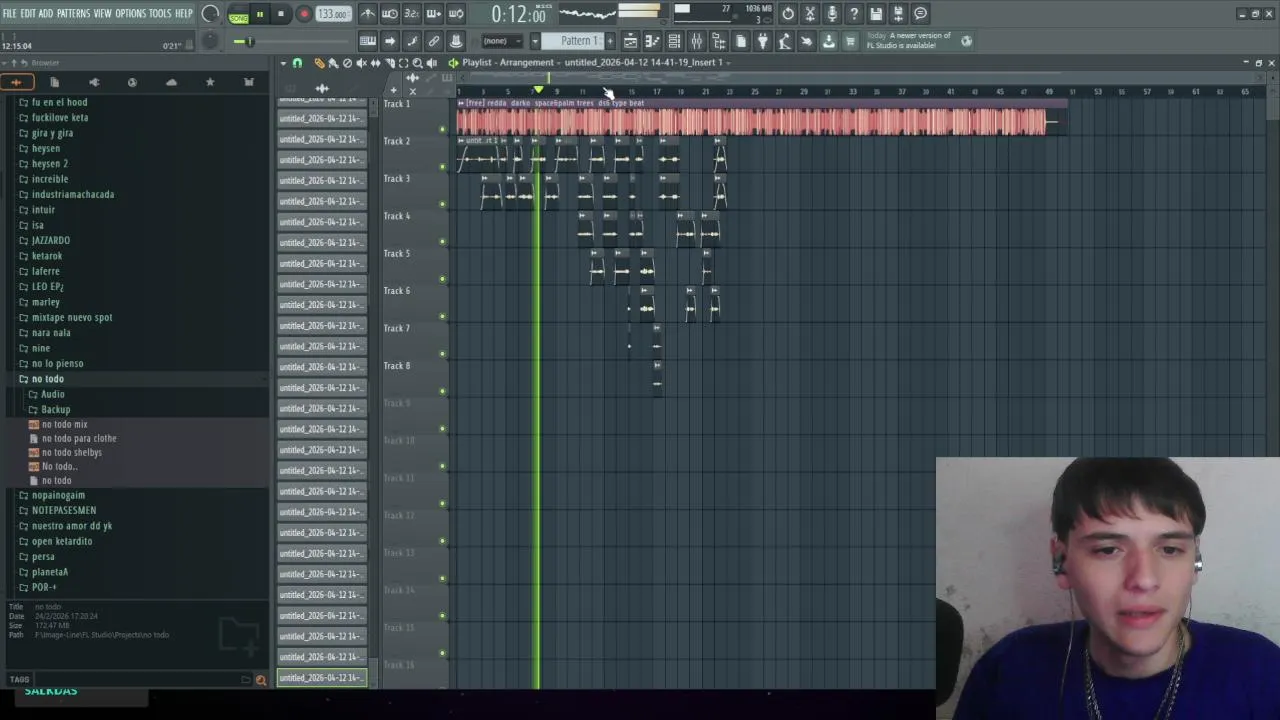Toggle loop recording icon
The height and width of the screenshot is (720, 1280).
(456, 14)
